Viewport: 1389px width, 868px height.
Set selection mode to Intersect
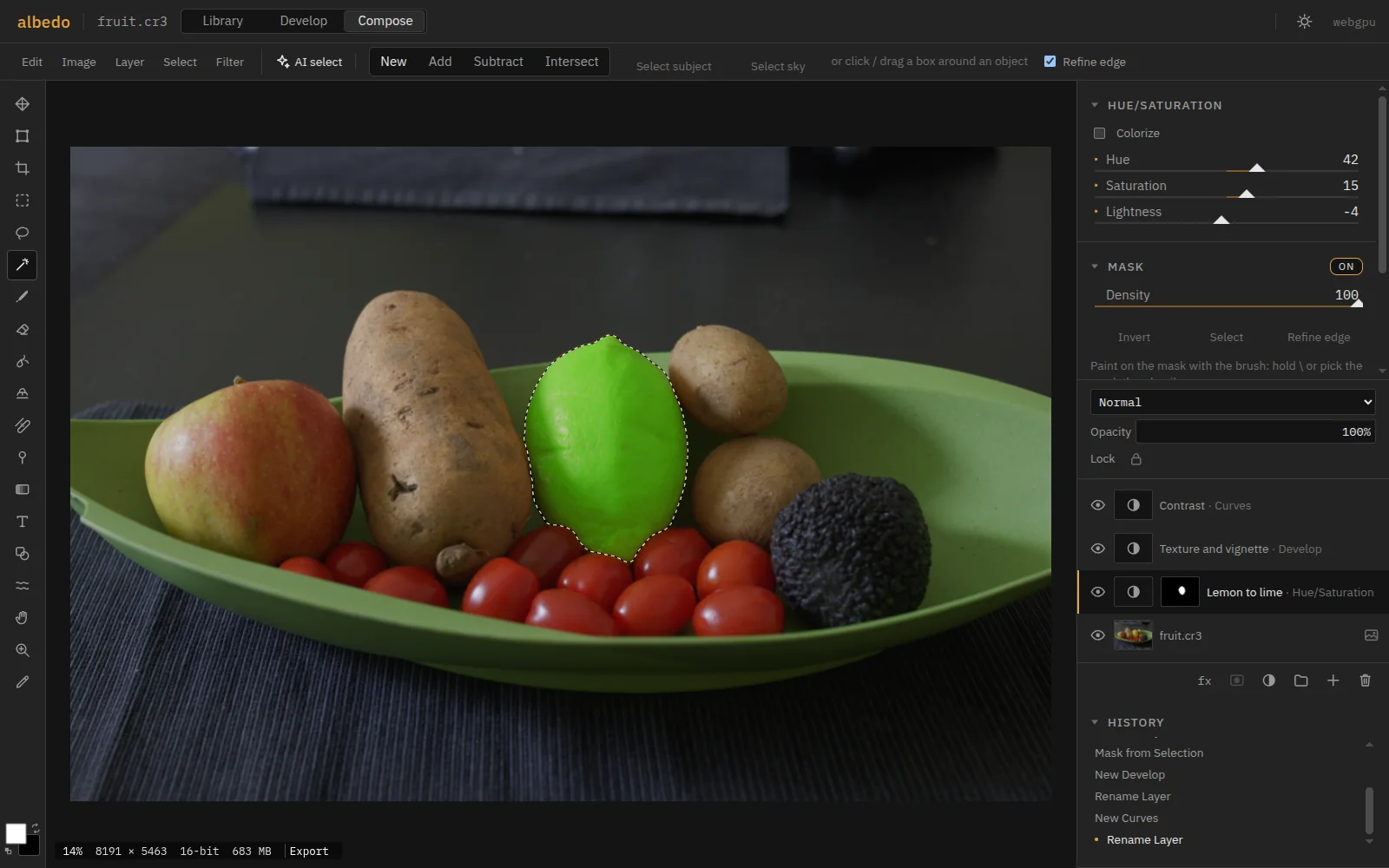point(571,62)
